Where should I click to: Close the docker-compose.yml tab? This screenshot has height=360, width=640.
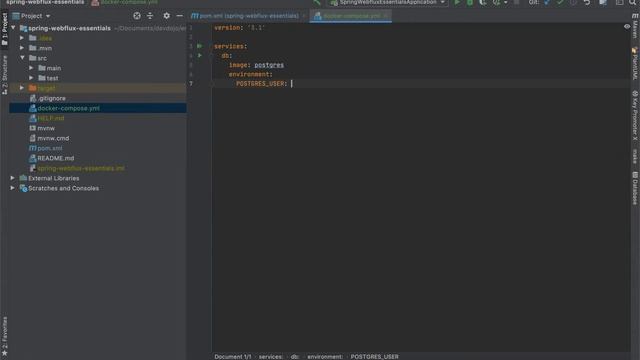386,16
